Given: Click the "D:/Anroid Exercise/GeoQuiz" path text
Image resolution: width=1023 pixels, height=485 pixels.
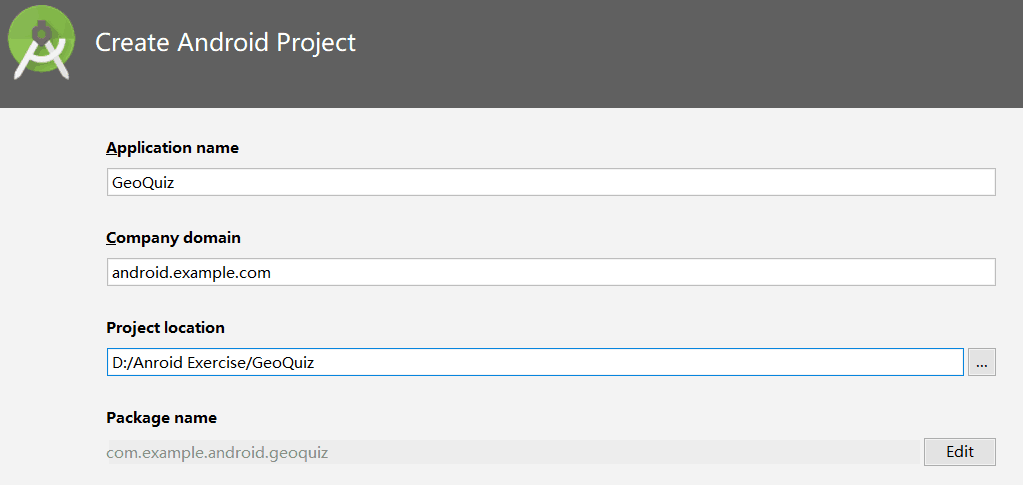Looking at the screenshot, I should (x=213, y=363).
